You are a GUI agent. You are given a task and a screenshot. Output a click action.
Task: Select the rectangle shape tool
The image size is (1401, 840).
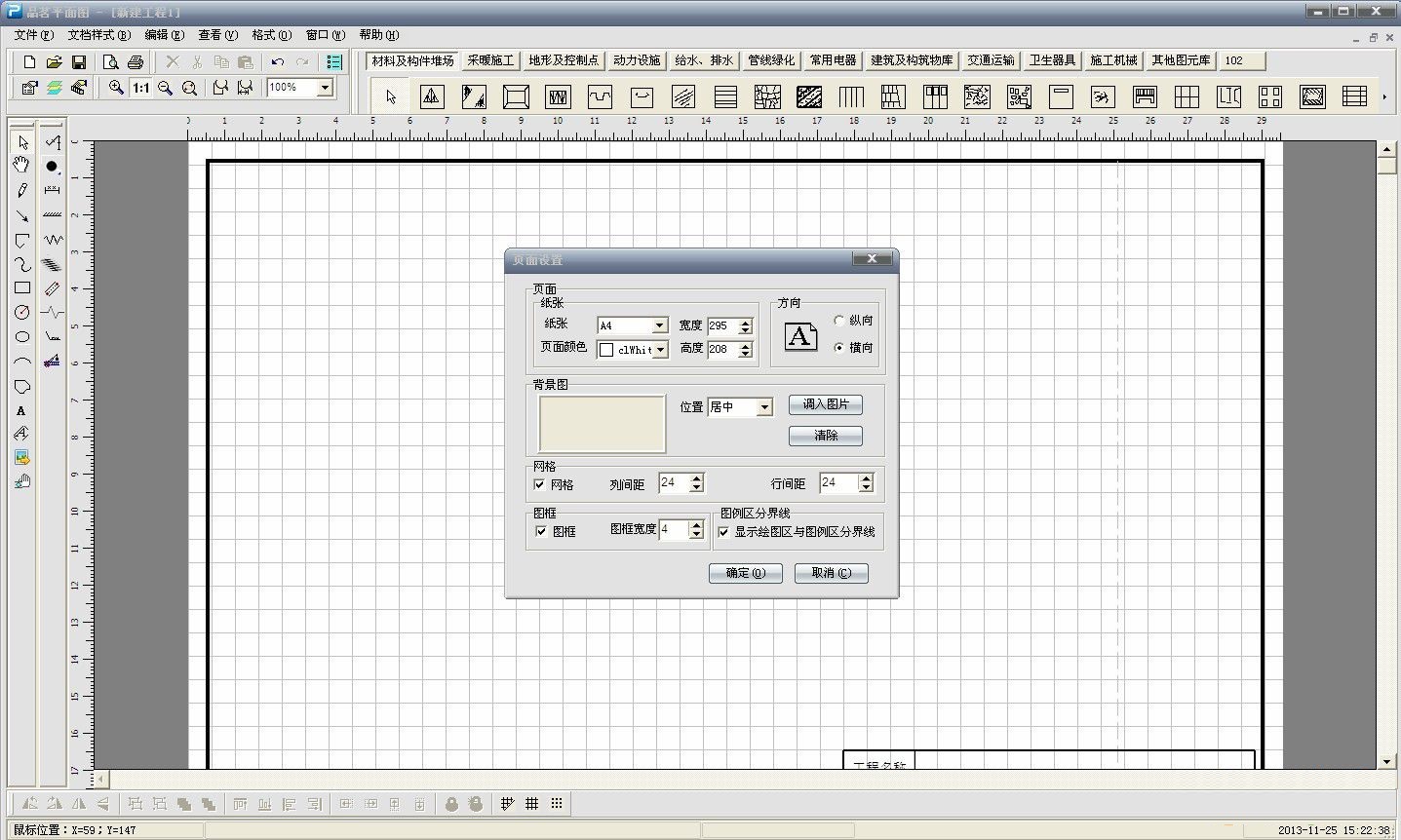click(x=21, y=287)
